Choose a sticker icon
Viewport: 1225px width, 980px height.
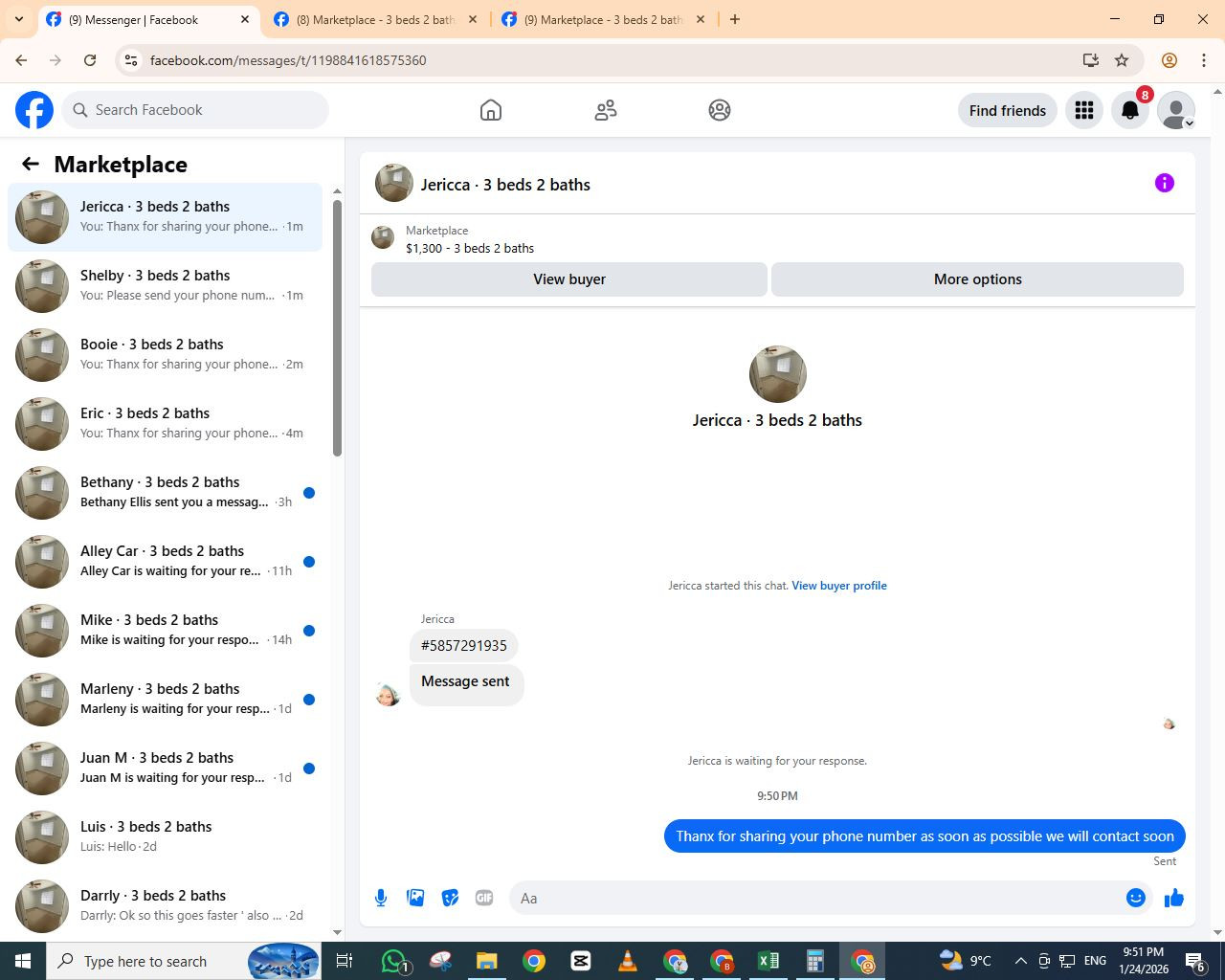[x=450, y=898]
